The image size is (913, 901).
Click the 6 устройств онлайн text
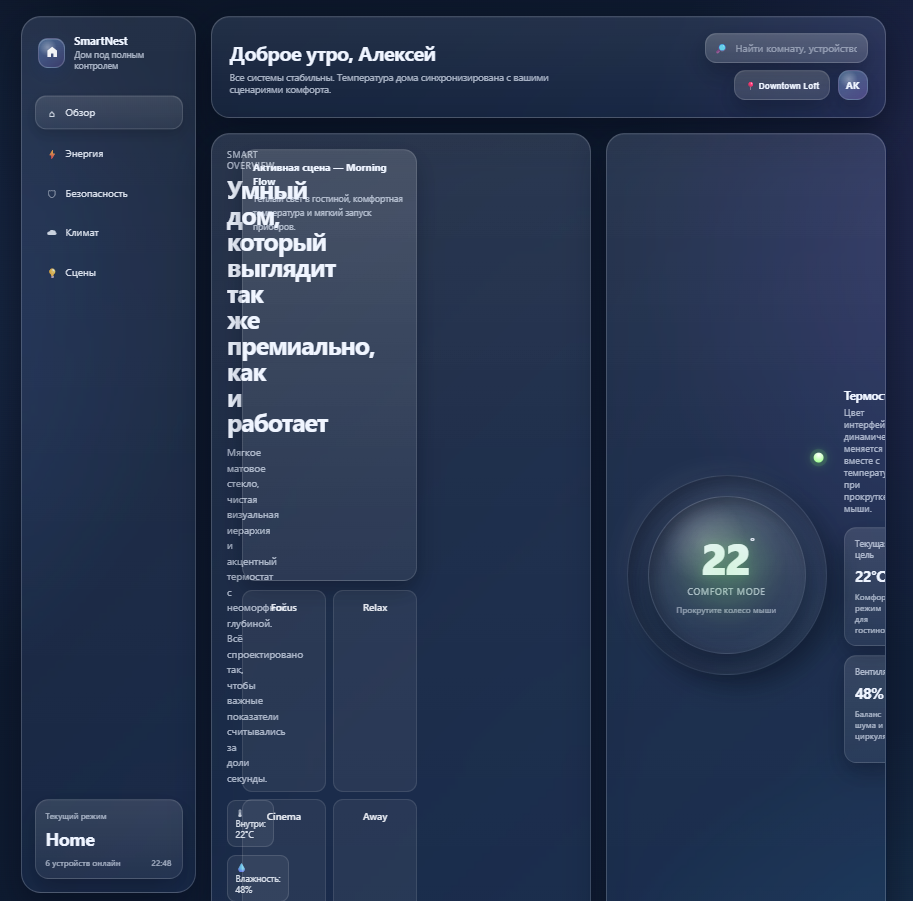pos(83,864)
